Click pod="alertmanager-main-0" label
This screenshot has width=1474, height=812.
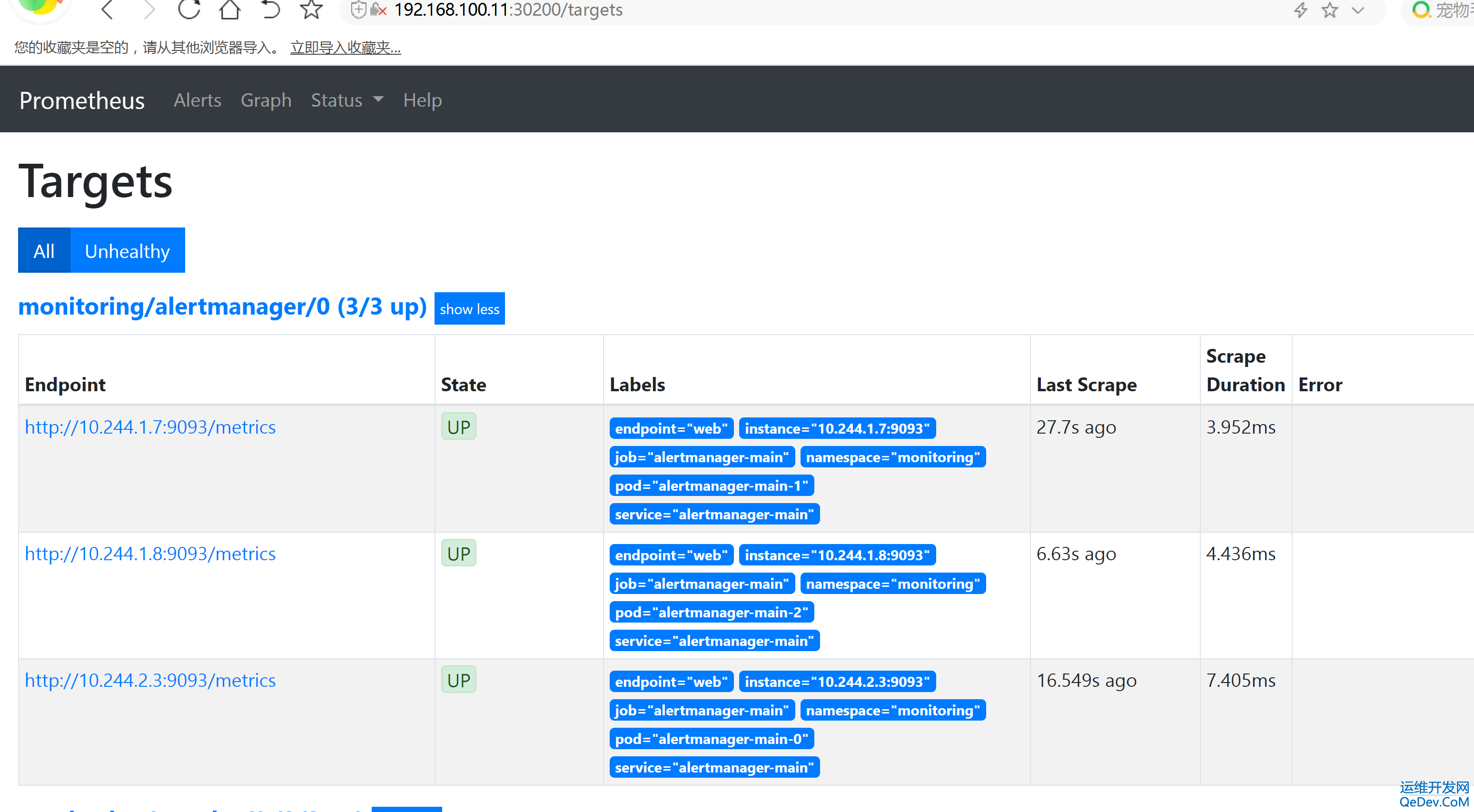tap(712, 739)
